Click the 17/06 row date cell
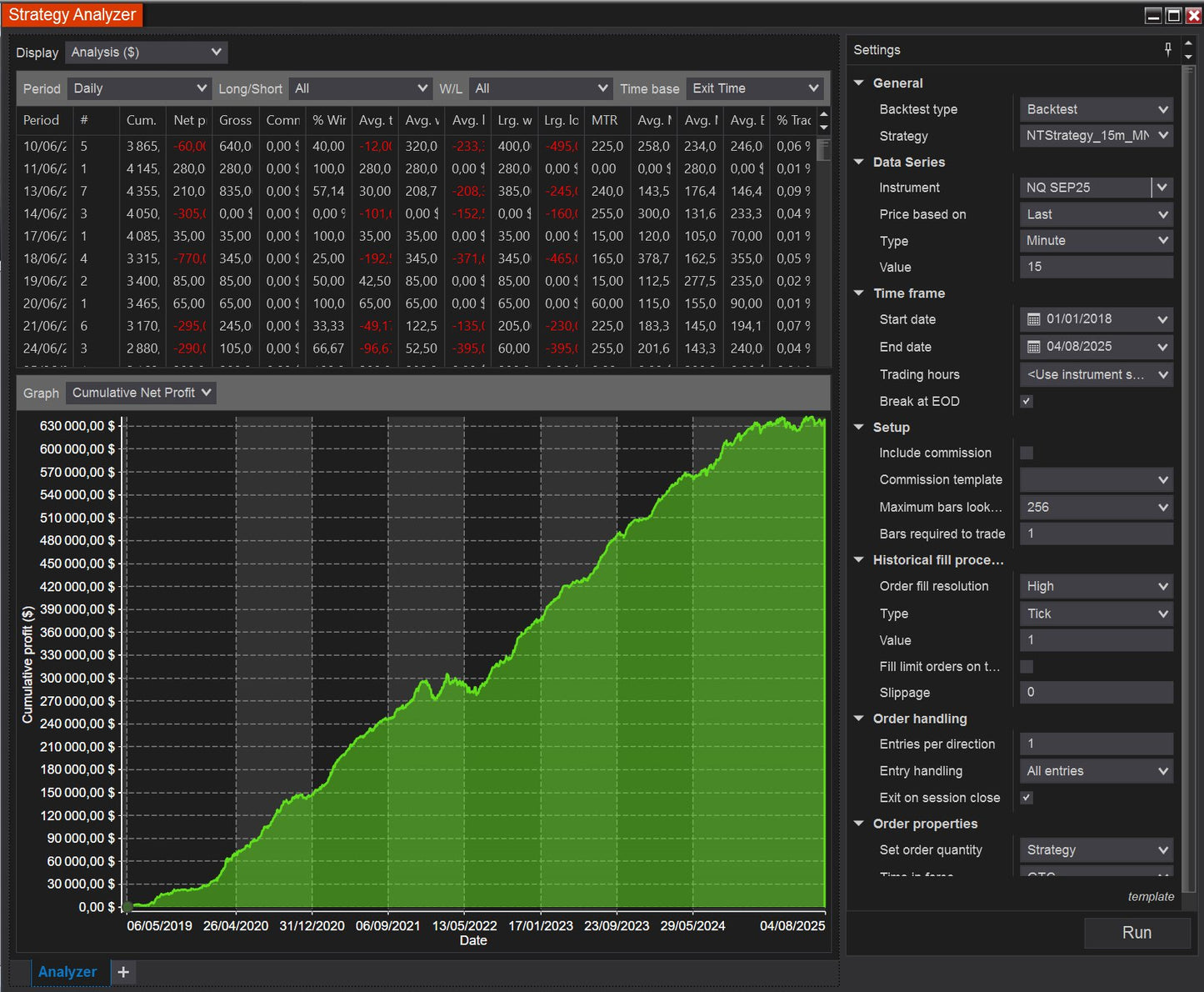This screenshot has width=1204, height=992. click(45, 236)
